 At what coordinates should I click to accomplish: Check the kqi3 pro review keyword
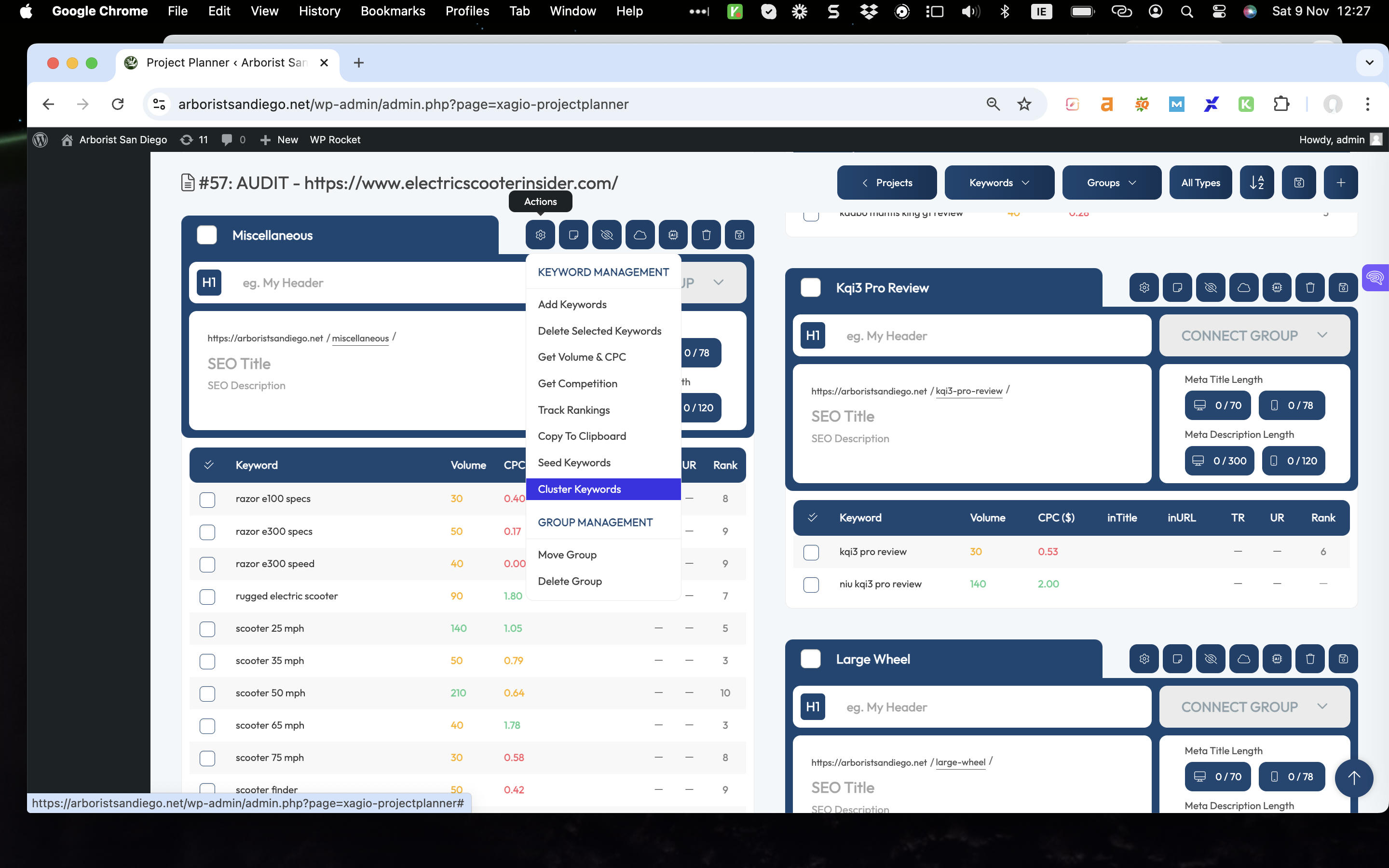point(811,552)
